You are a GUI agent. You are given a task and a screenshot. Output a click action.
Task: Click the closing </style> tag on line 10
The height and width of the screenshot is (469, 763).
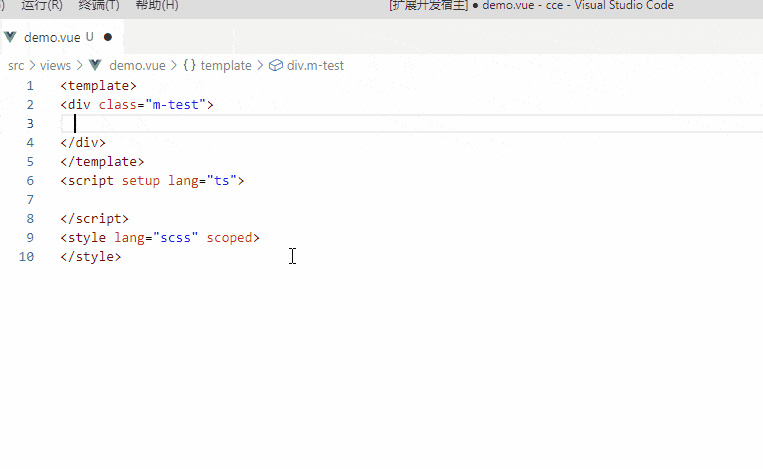coord(90,257)
